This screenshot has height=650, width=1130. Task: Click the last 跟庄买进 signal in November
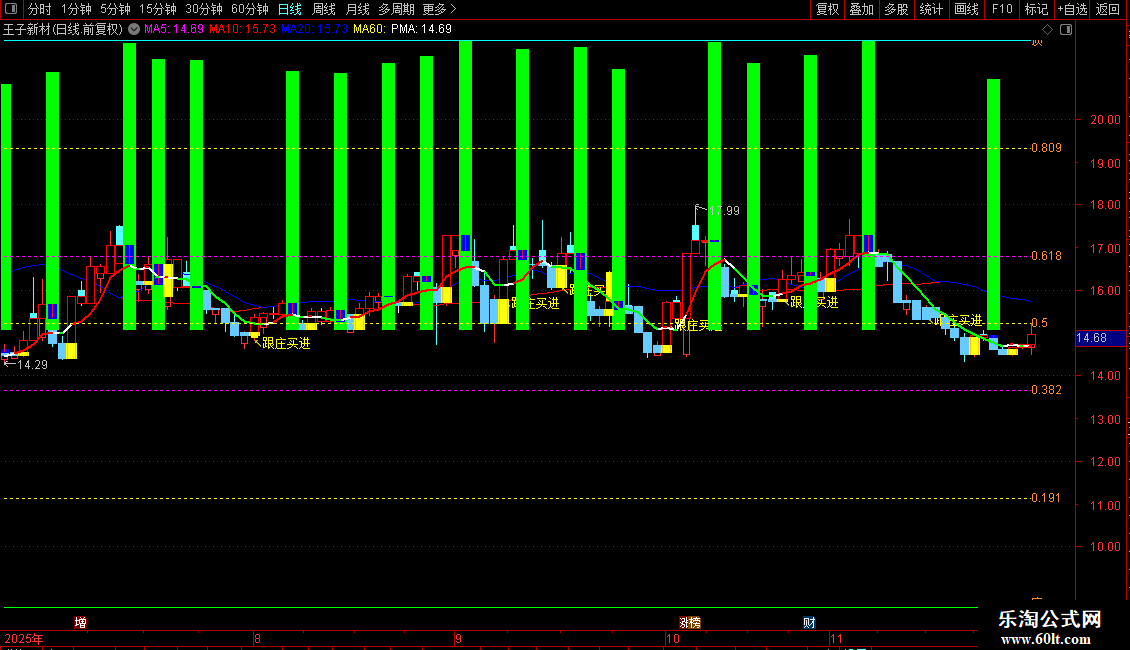pyautogui.click(x=959, y=320)
